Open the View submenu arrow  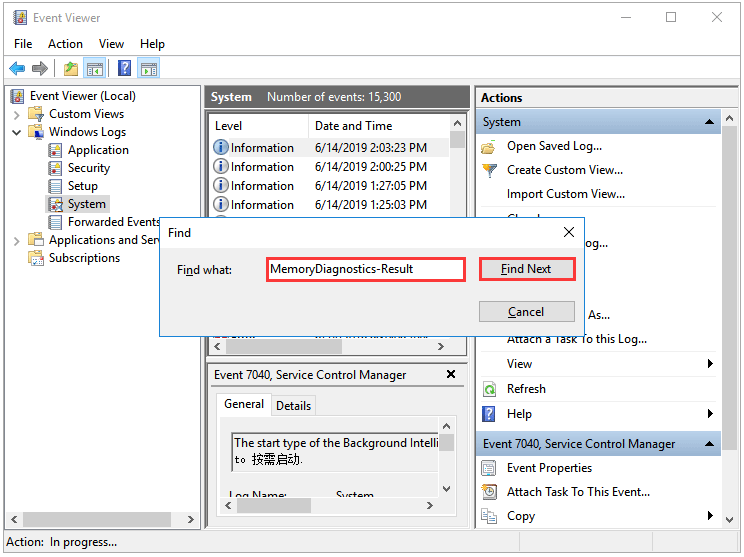(710, 364)
